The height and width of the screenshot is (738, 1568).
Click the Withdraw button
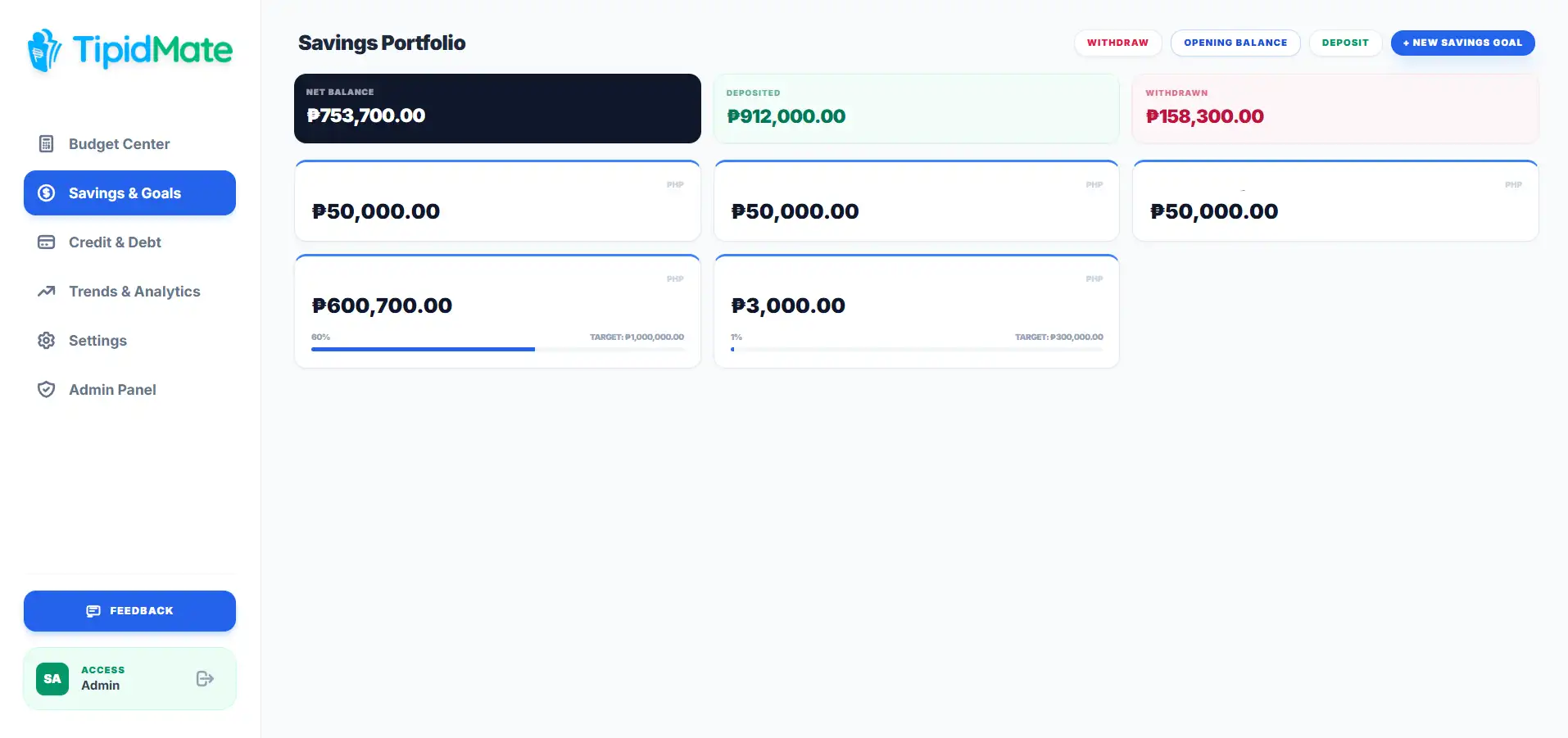click(1117, 43)
